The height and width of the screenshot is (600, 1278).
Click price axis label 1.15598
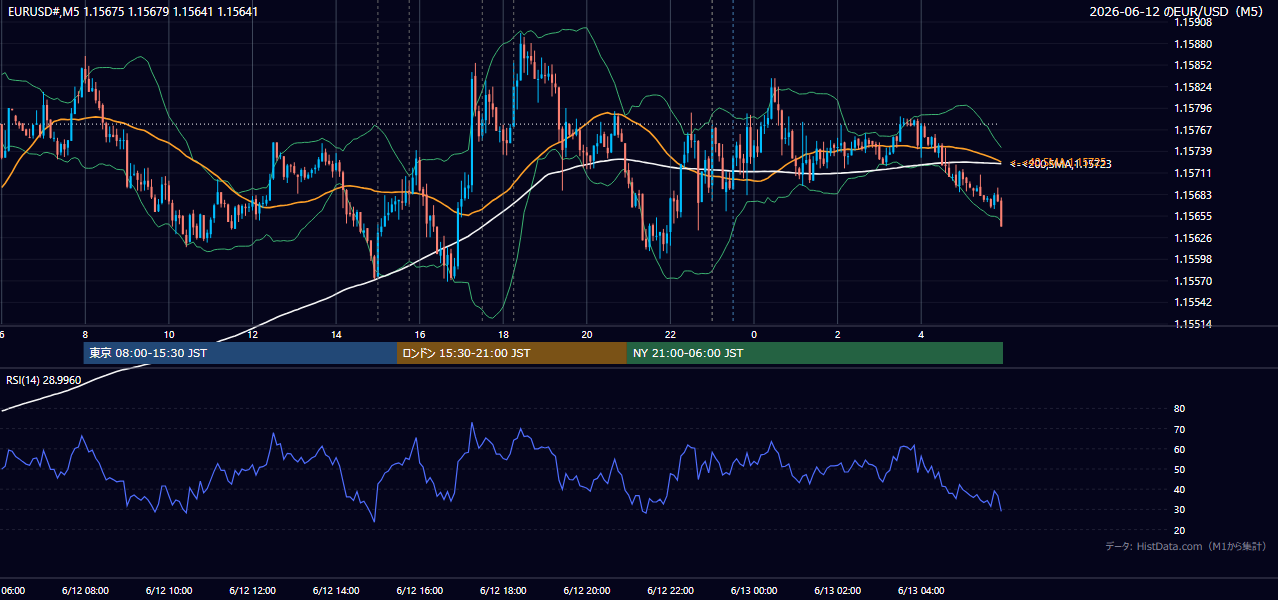[1194, 259]
